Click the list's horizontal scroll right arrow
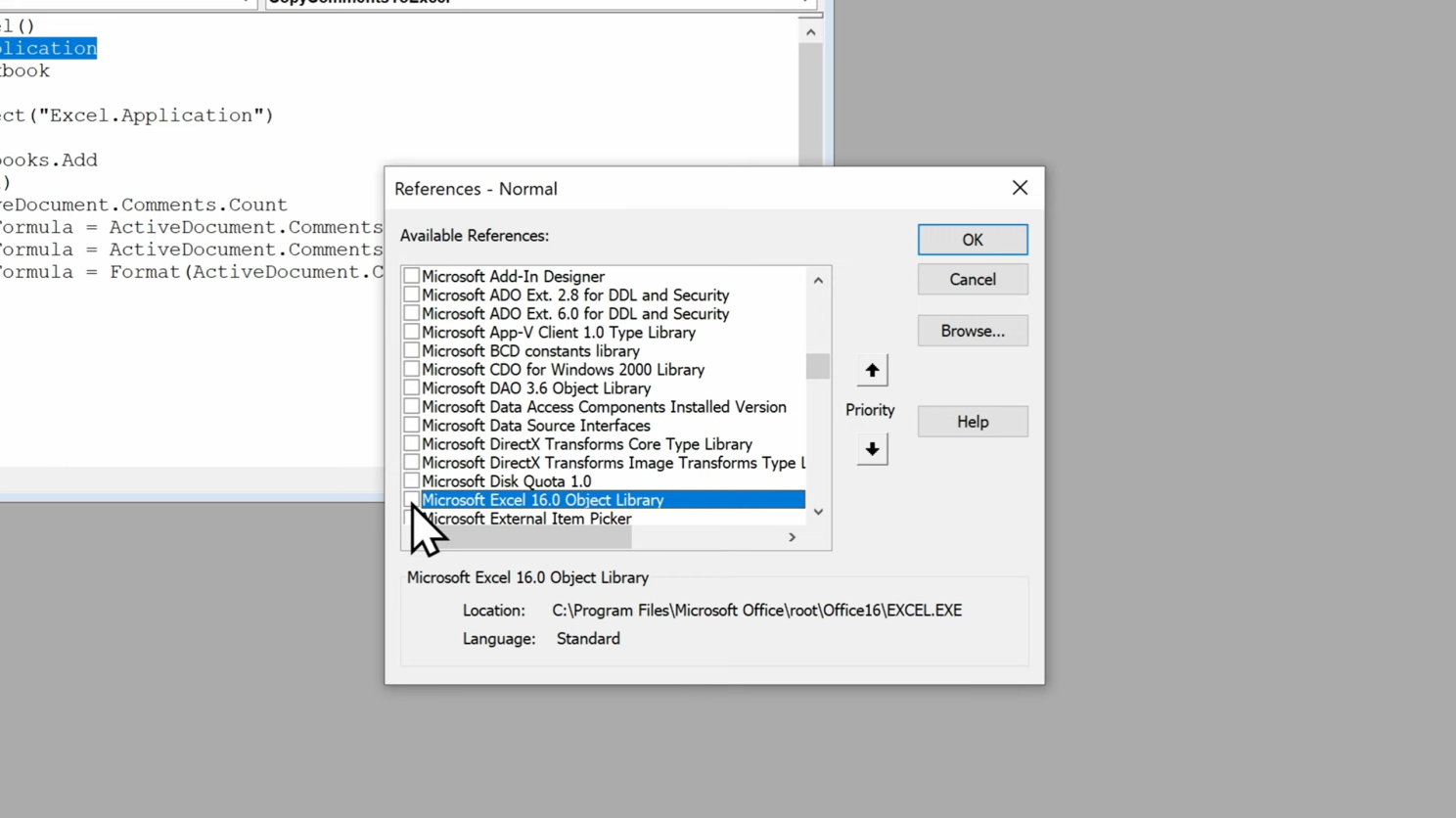Viewport: 1456px width, 818px height. pyautogui.click(x=793, y=537)
